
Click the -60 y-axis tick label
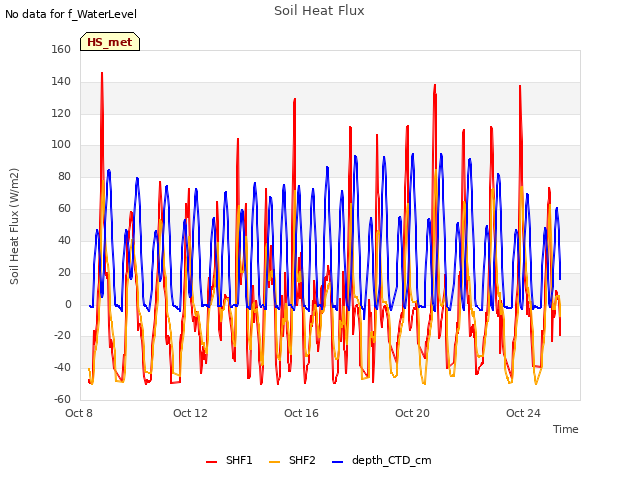pos(63,399)
